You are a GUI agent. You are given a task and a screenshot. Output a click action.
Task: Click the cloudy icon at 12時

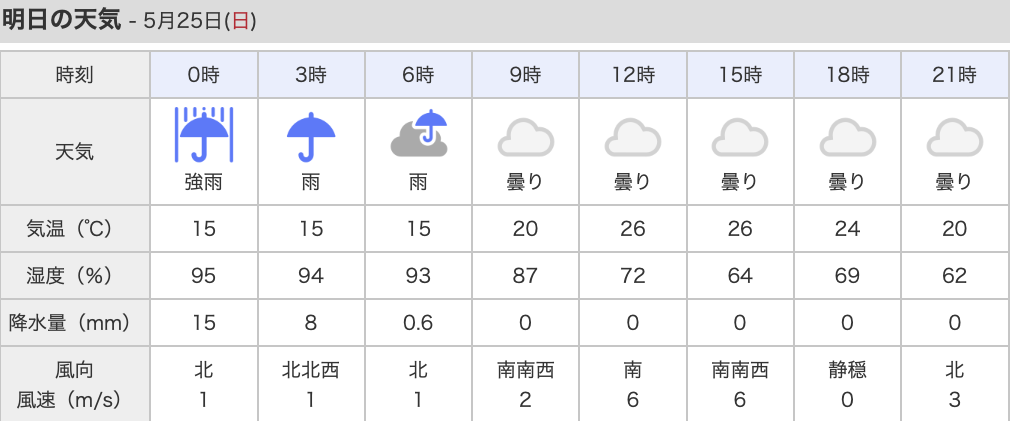633,137
